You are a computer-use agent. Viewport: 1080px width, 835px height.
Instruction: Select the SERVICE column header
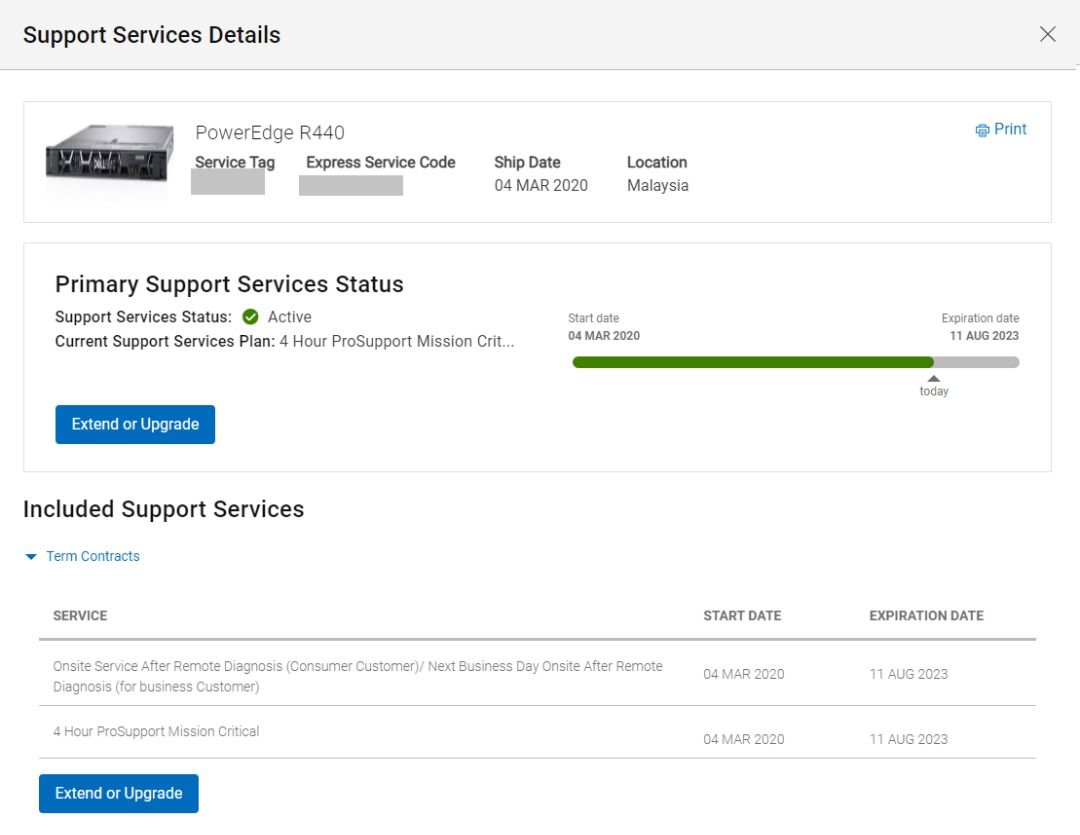(x=80, y=615)
